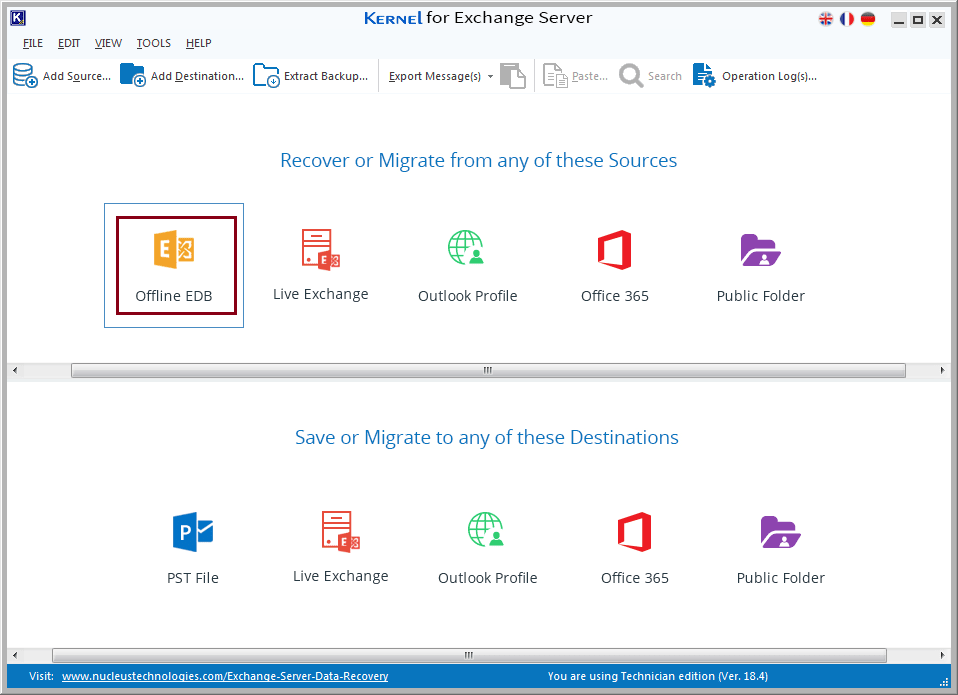Maximize the Kernel window
This screenshot has width=958, height=695.
918,20
